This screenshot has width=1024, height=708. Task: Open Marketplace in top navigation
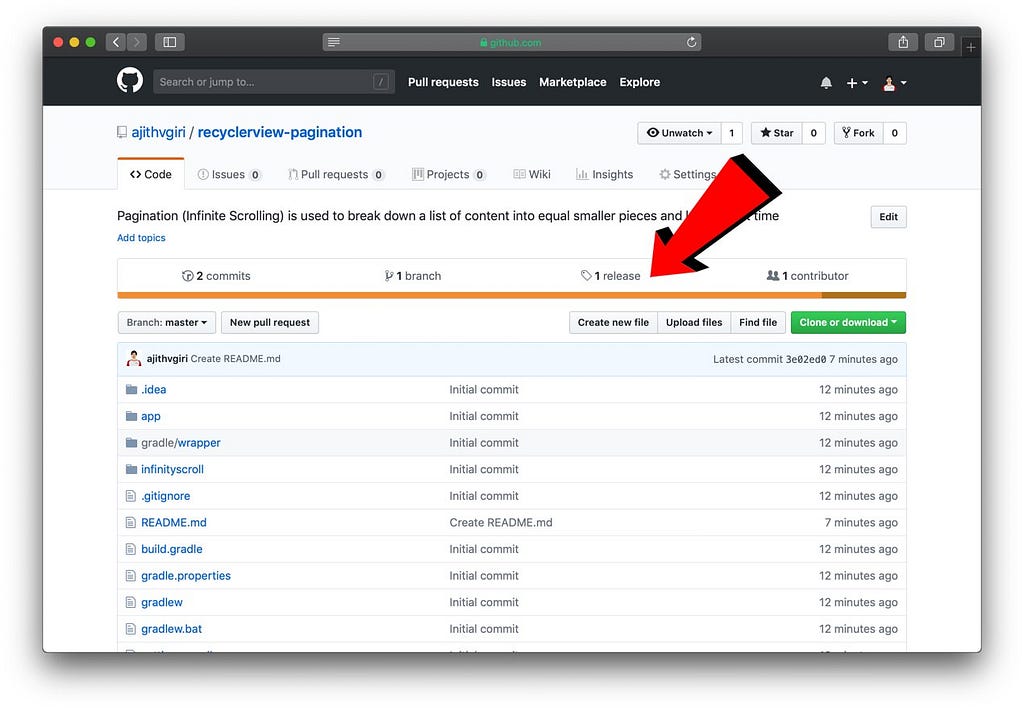[573, 82]
